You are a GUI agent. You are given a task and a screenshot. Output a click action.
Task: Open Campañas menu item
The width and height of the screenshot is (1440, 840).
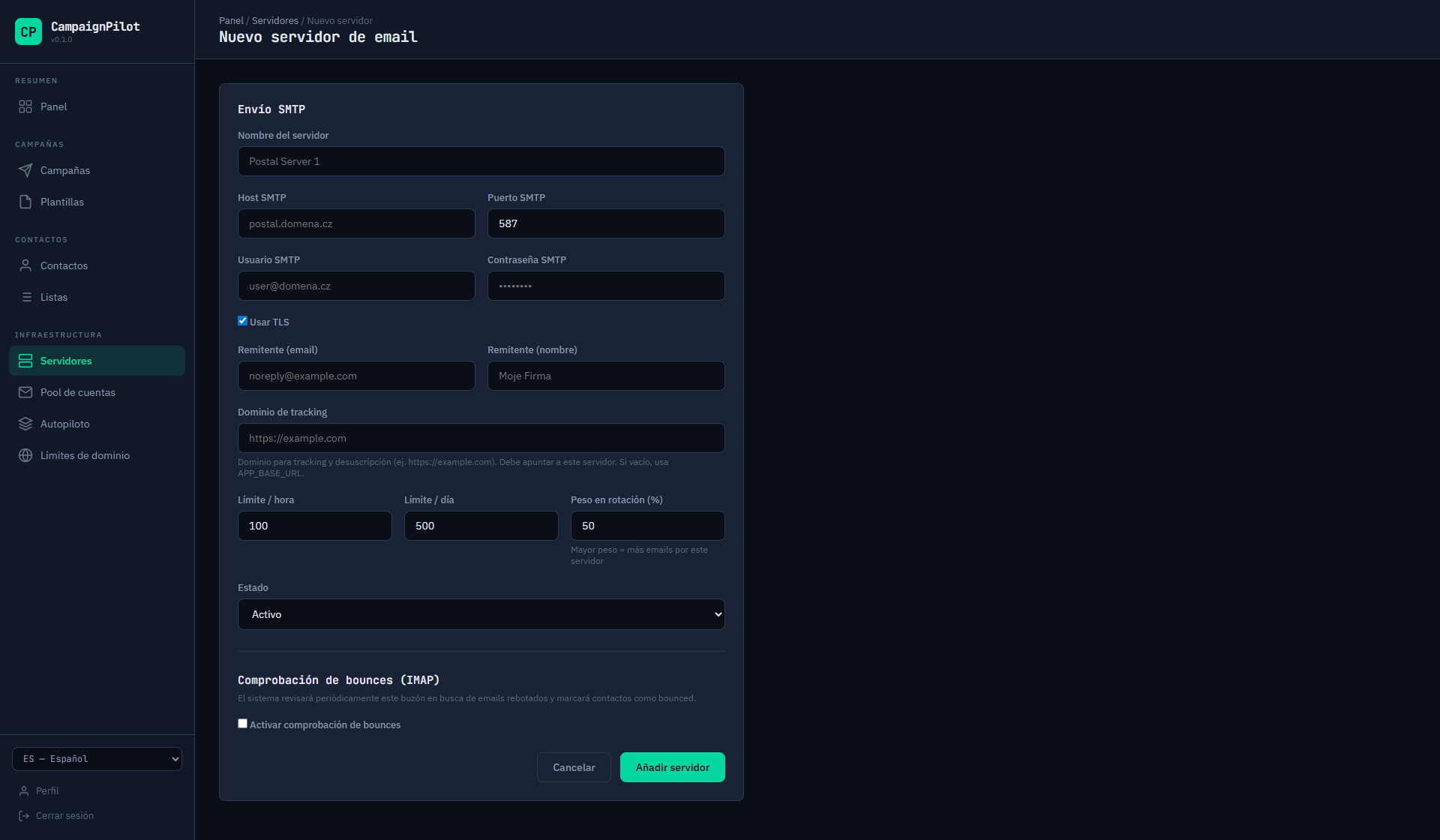coord(97,170)
